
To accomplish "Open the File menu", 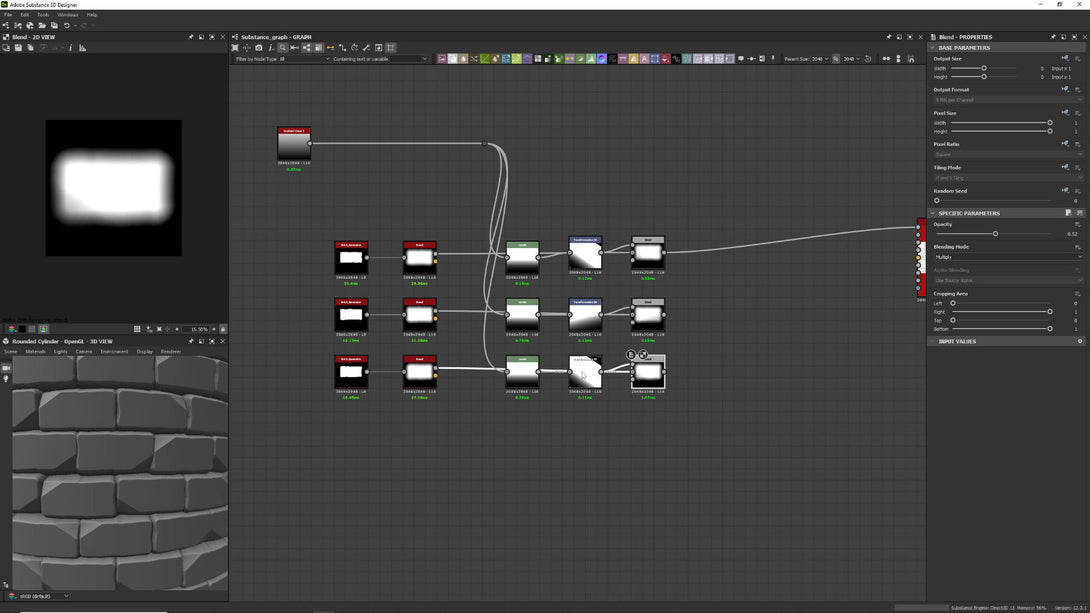I will [8, 15].
